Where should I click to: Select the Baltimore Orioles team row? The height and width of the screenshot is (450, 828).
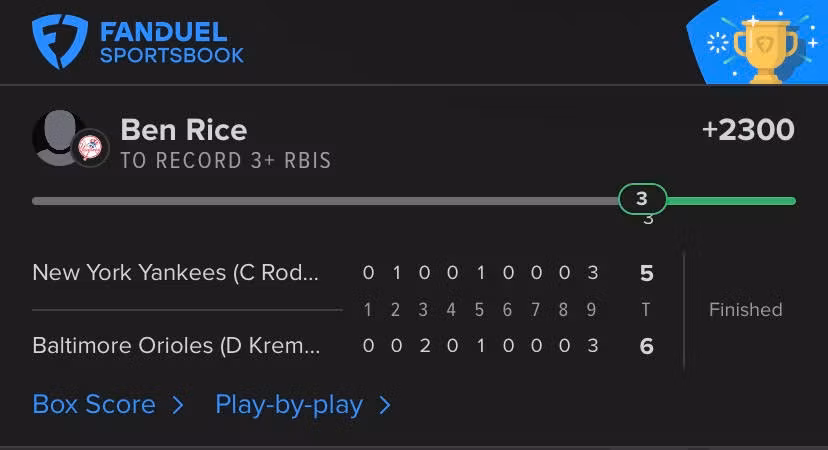[176, 346]
